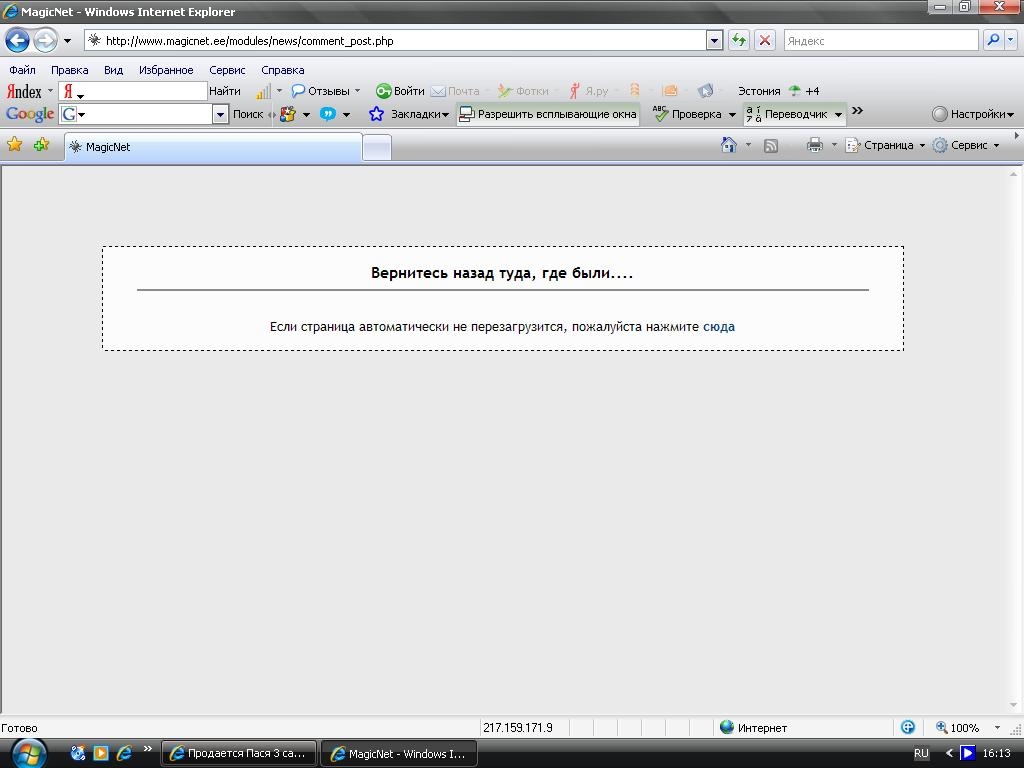Click the сюда link

tap(718, 327)
